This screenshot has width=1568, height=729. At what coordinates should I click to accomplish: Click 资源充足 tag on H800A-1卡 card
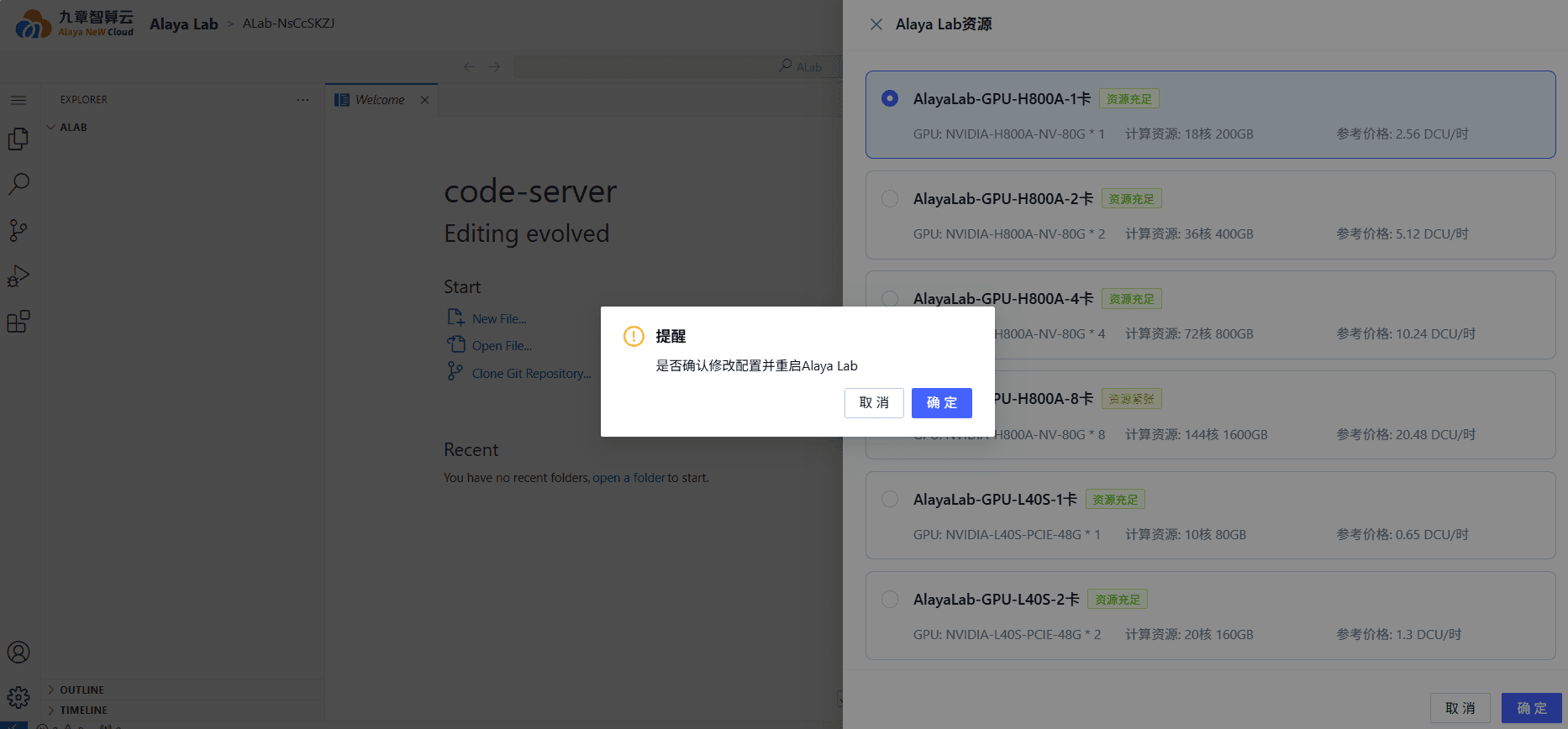(x=1129, y=99)
